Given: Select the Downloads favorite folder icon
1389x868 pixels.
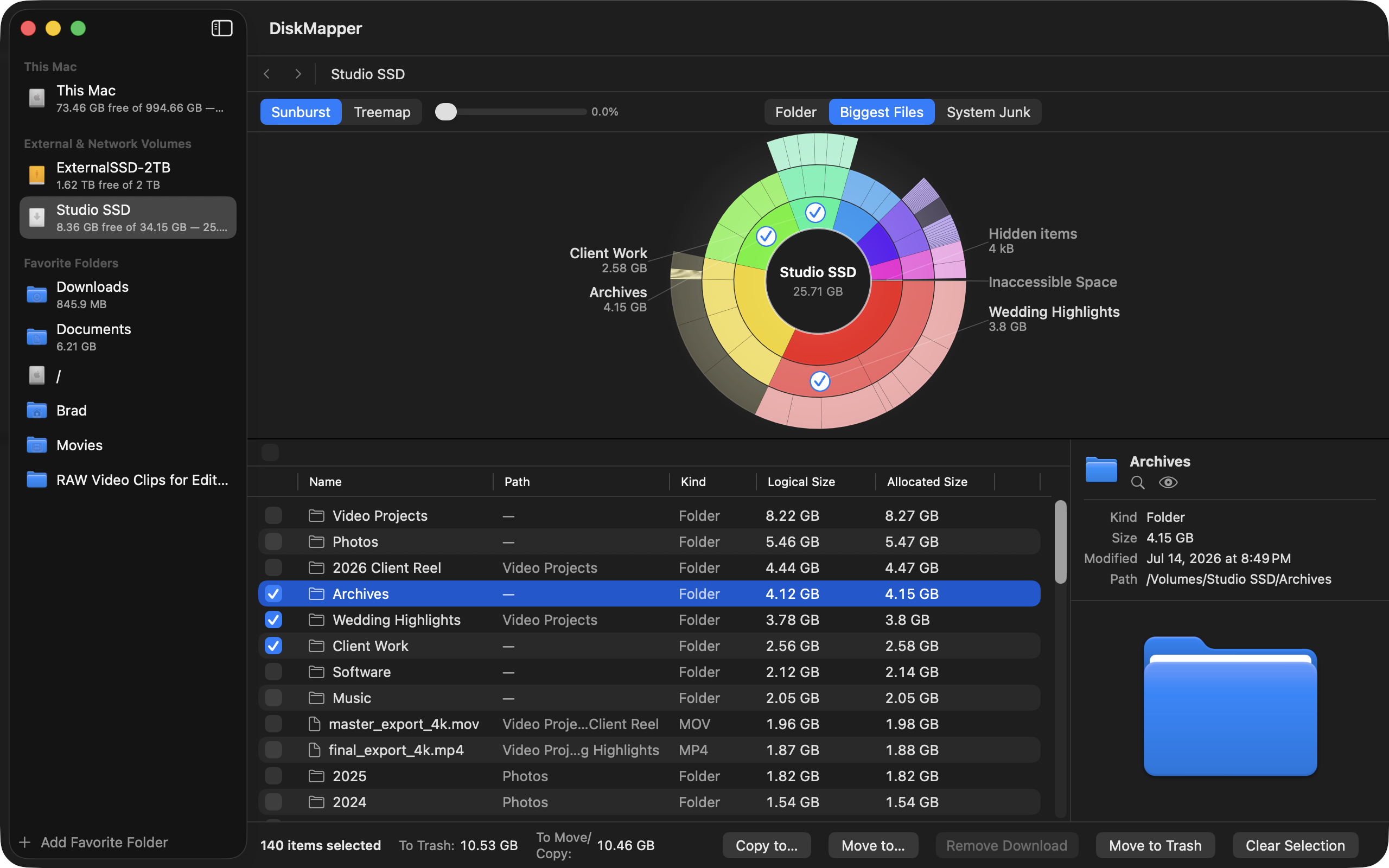Looking at the screenshot, I should click(37, 295).
